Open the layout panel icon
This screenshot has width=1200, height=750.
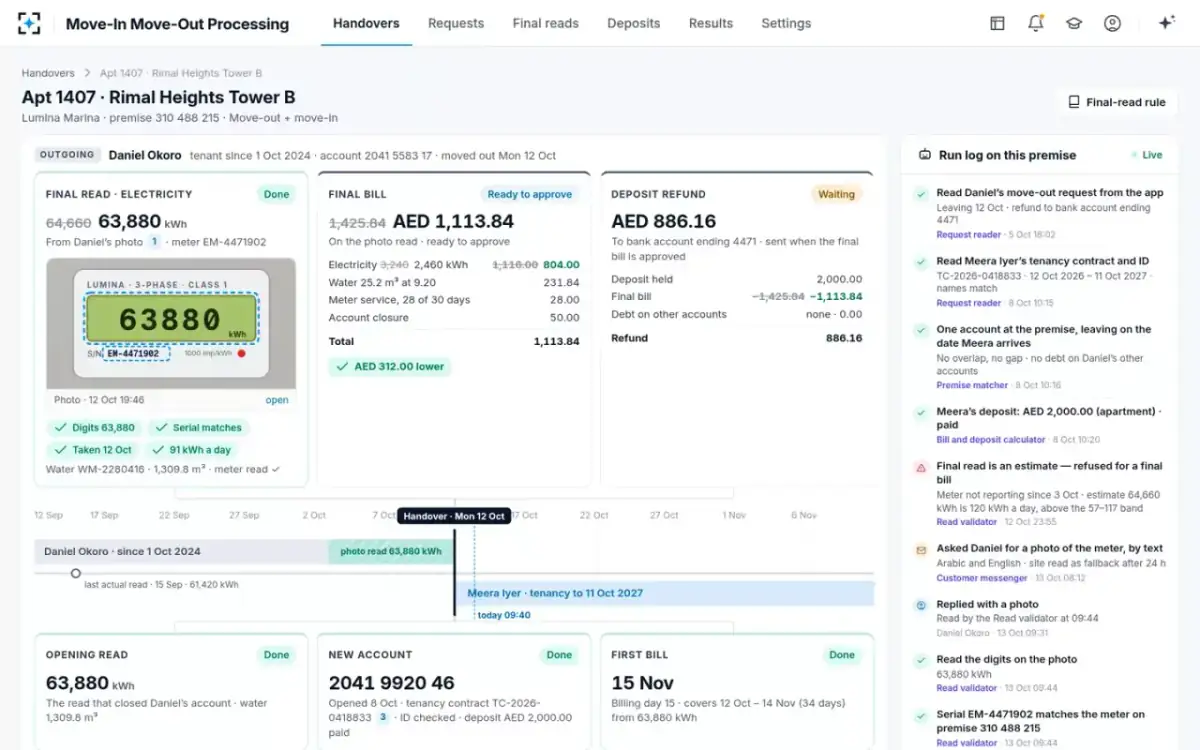click(x=997, y=23)
